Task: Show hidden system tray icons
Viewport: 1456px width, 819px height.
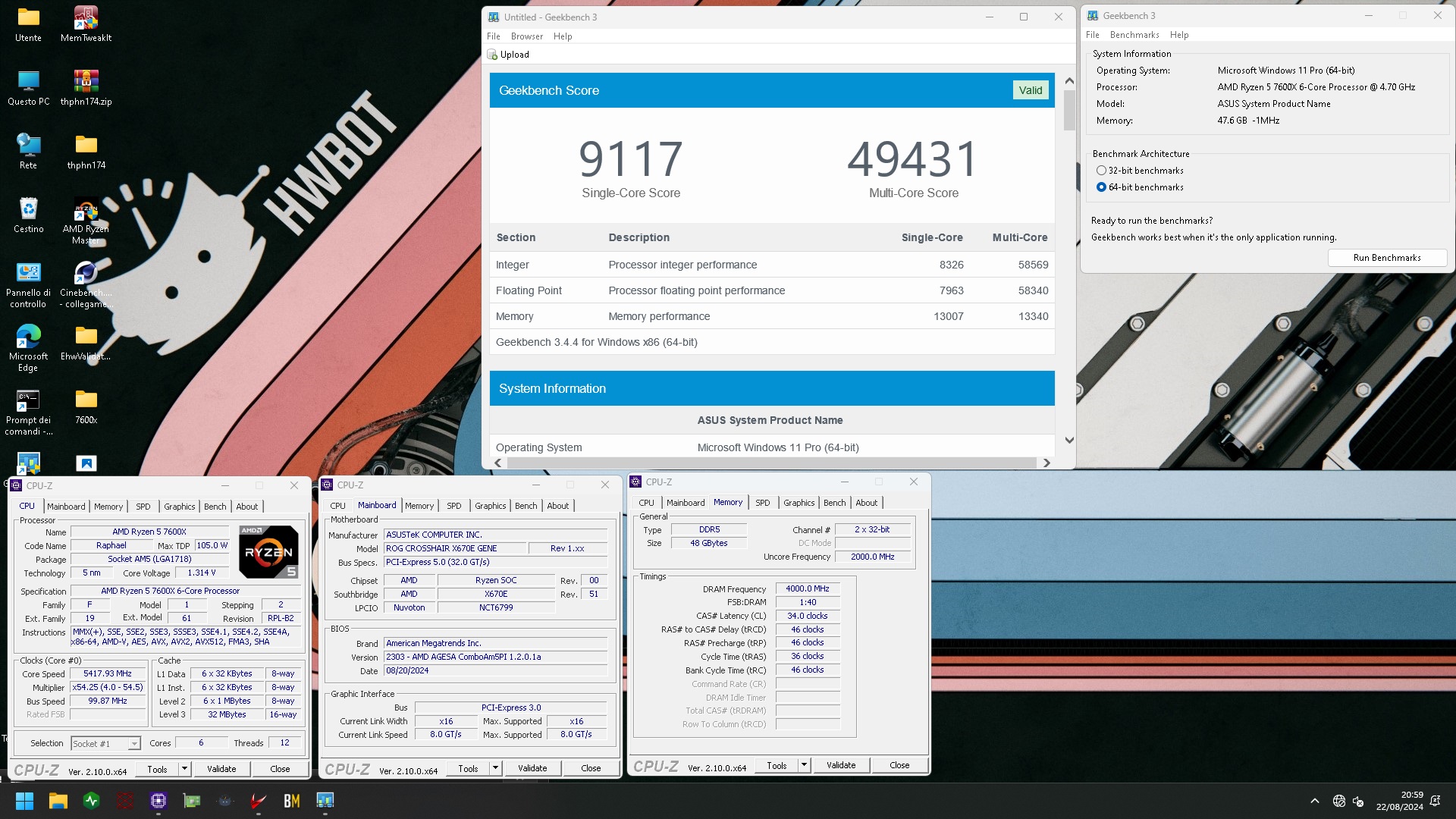Action: point(1315,801)
